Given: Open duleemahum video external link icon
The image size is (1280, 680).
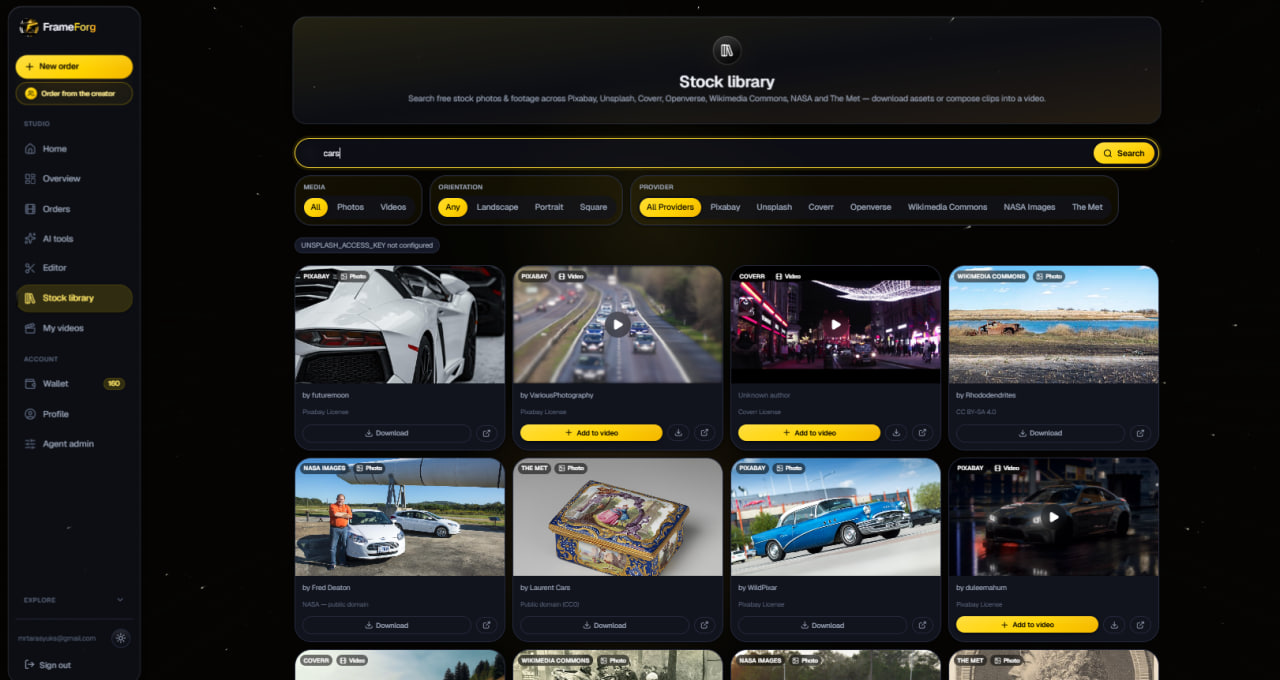Looking at the screenshot, I should tap(1141, 625).
